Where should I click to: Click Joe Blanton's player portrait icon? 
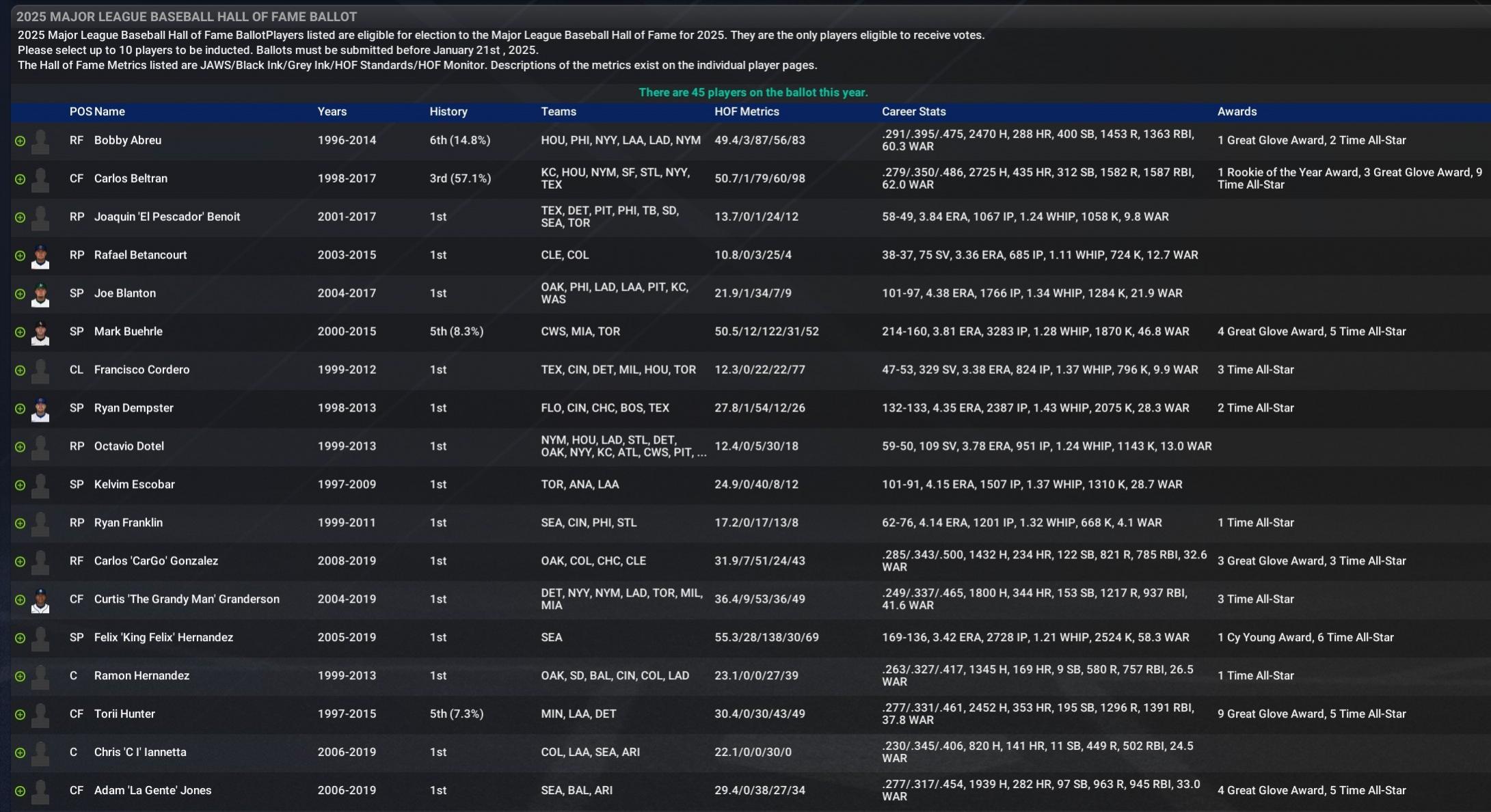click(x=40, y=293)
